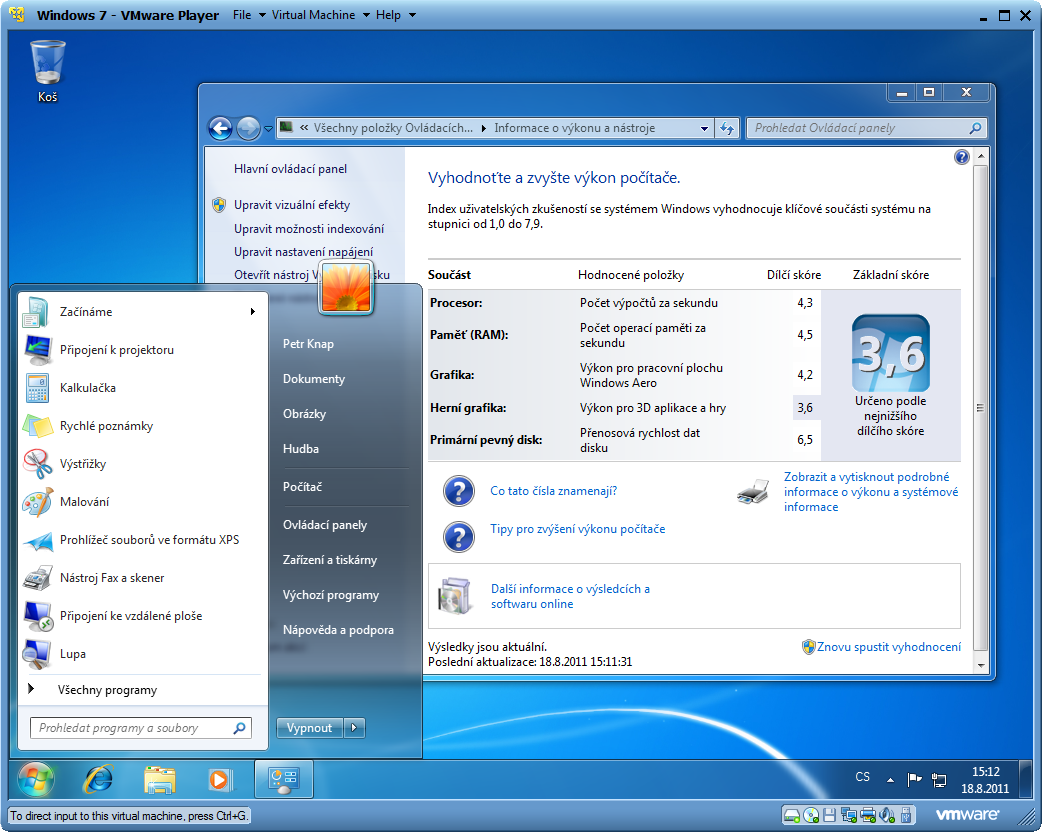1042x832 pixels.
Task: Show hidden tray icons arrow
Action: tap(890, 780)
